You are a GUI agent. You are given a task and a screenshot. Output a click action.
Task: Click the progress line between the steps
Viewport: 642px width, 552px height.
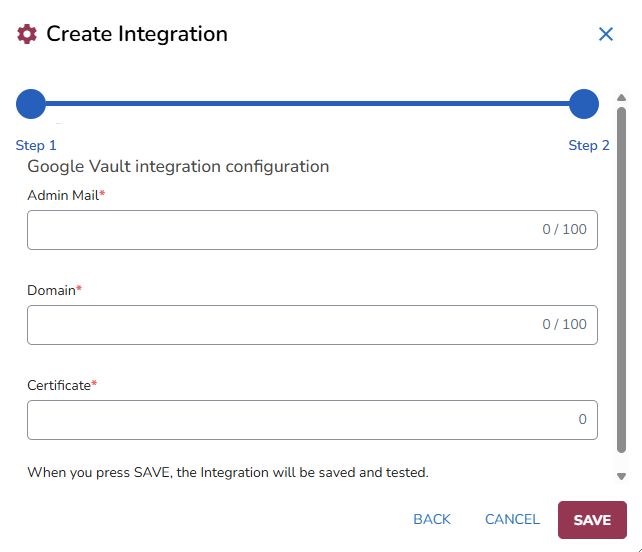click(307, 103)
